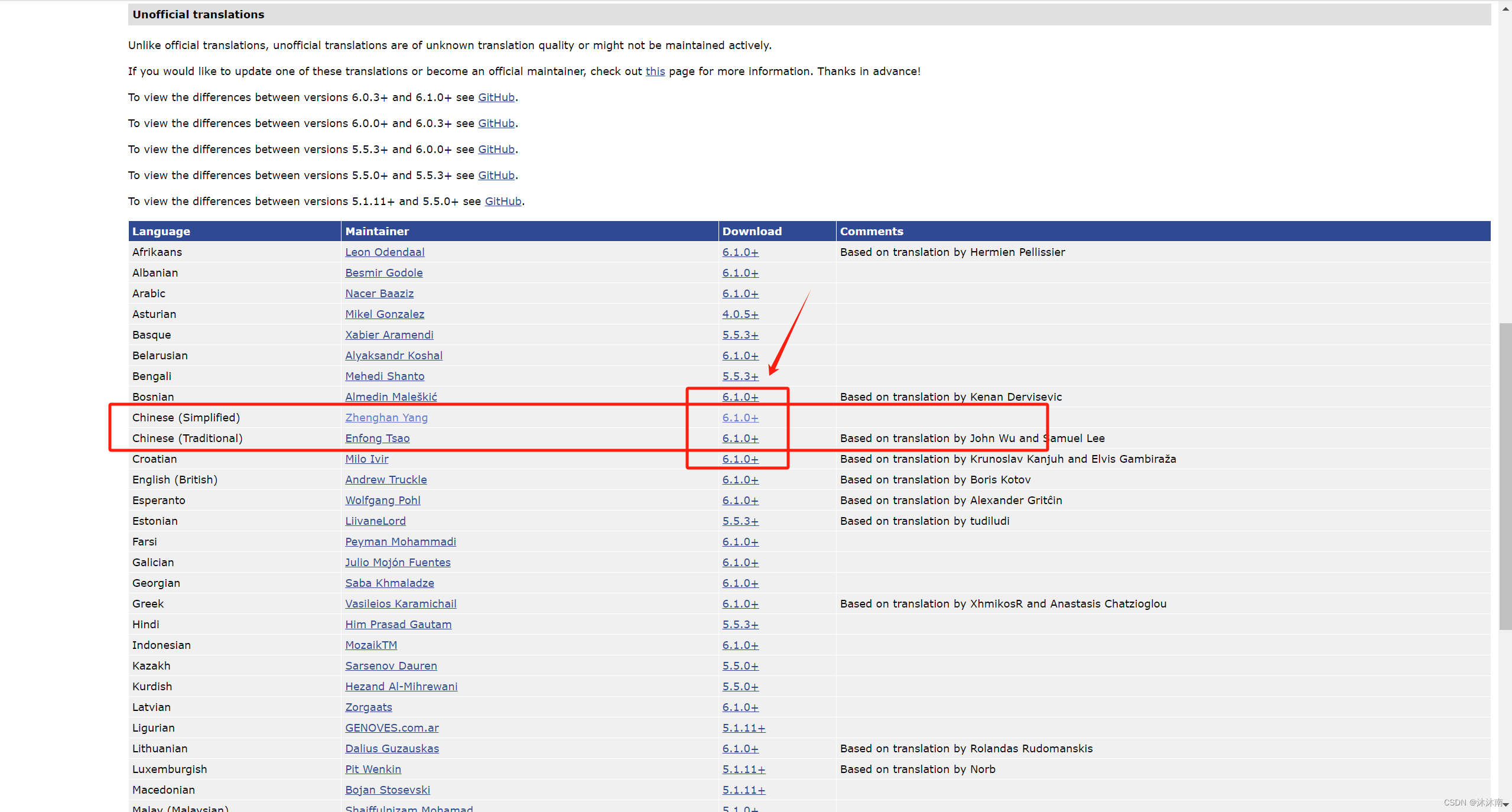The width and height of the screenshot is (1512, 812).
Task: Click maintainer Enfong Tsao link
Action: tap(377, 439)
